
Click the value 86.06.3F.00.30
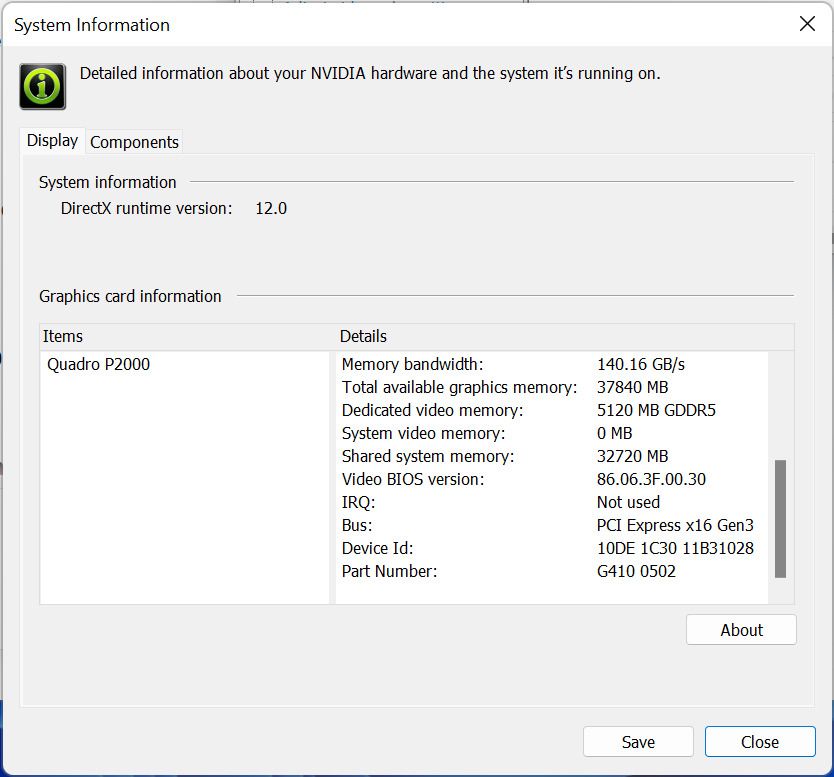(651, 479)
